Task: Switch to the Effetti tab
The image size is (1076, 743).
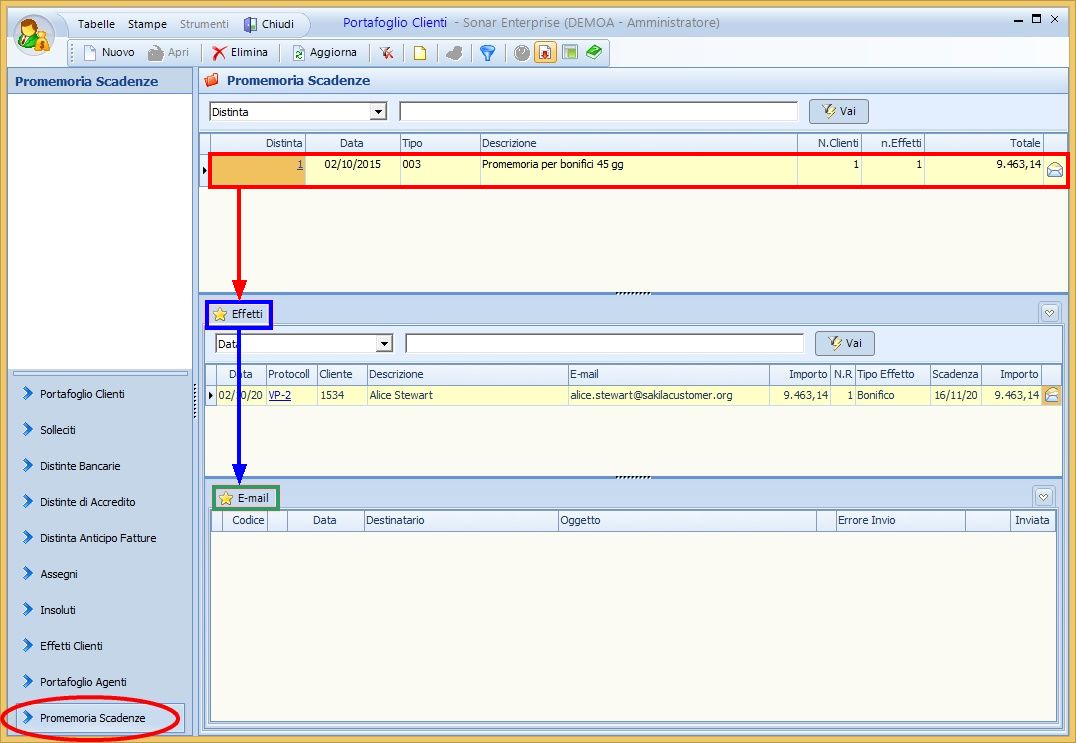Action: pos(239,314)
